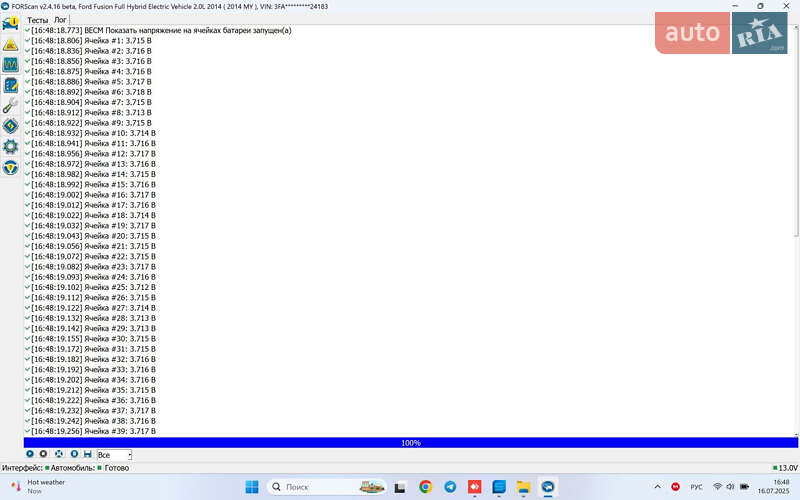Click the blue 100% progress bar
This screenshot has height=500, width=800.
410,442
